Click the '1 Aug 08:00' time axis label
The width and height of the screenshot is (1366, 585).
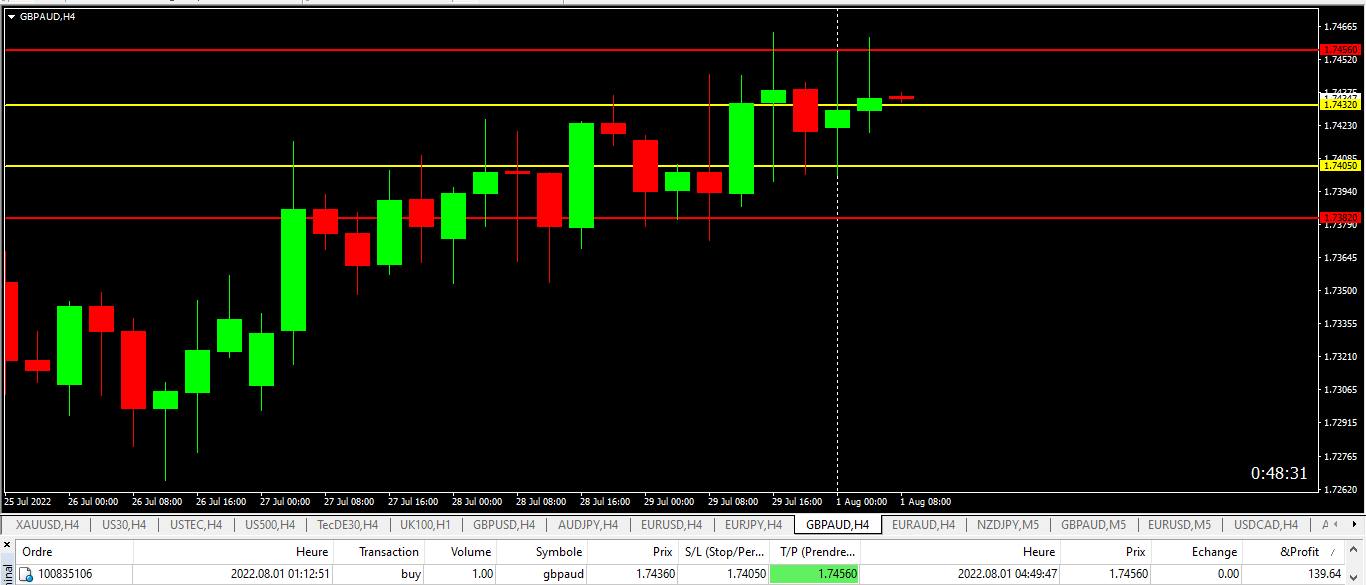point(925,502)
